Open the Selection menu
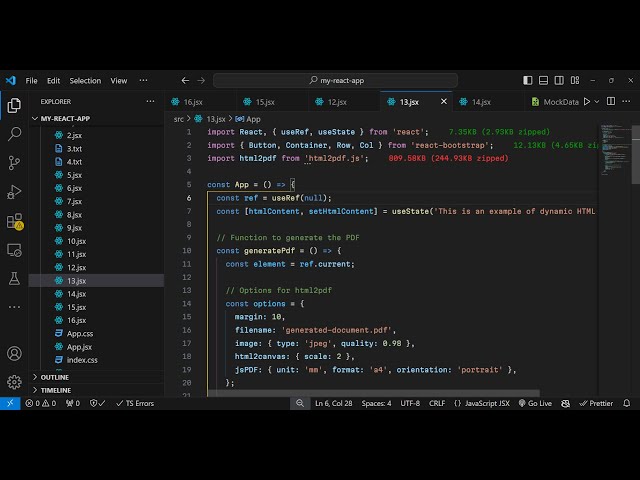This screenshot has height=480, width=640. [x=85, y=80]
